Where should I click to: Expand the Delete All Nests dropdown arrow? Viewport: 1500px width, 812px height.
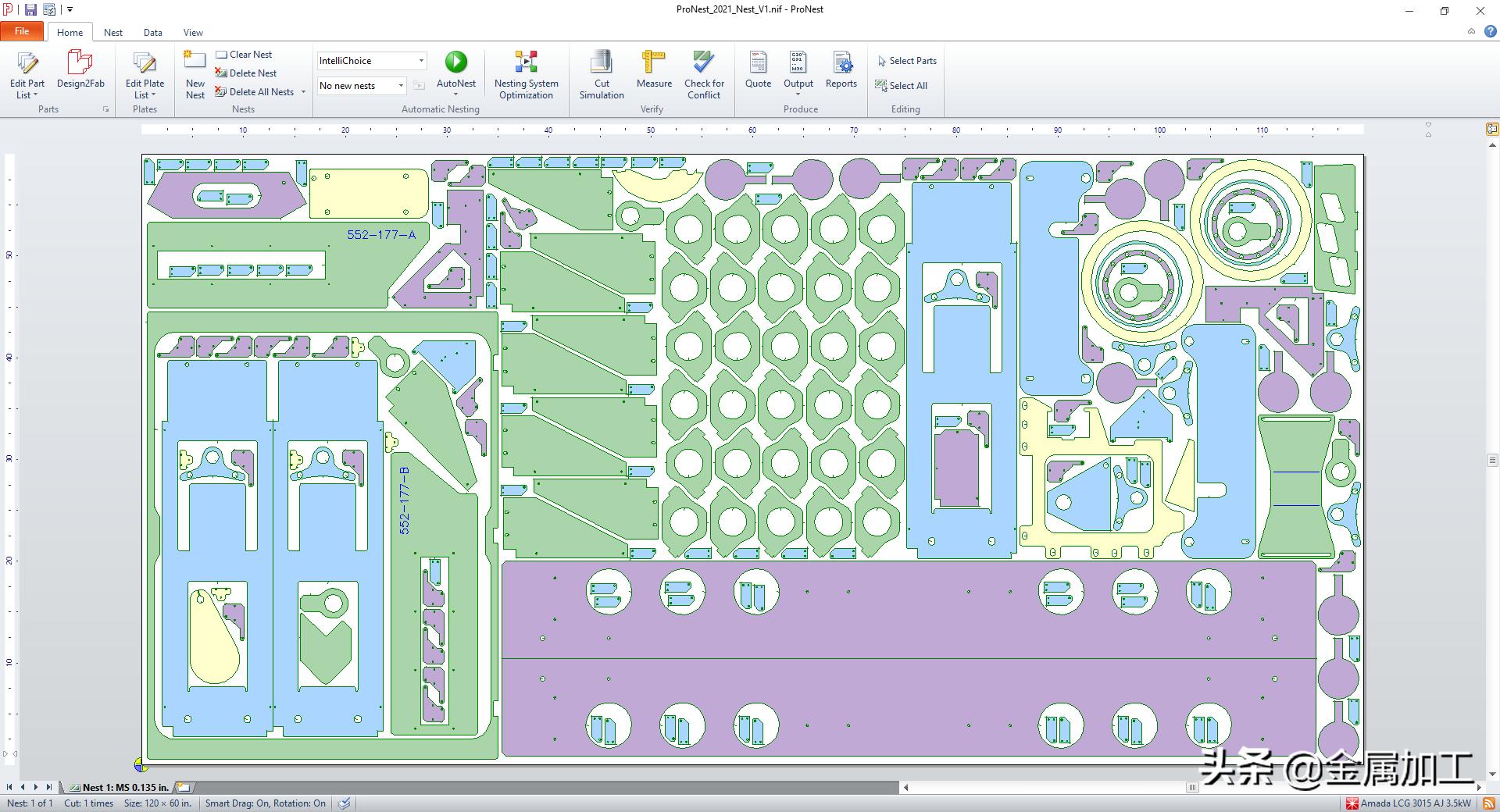point(303,92)
